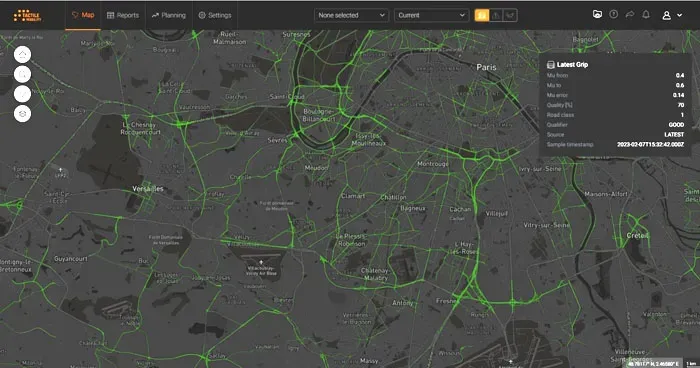Open the Map tab
Viewport: 700px width, 368px height.
(x=83, y=15)
